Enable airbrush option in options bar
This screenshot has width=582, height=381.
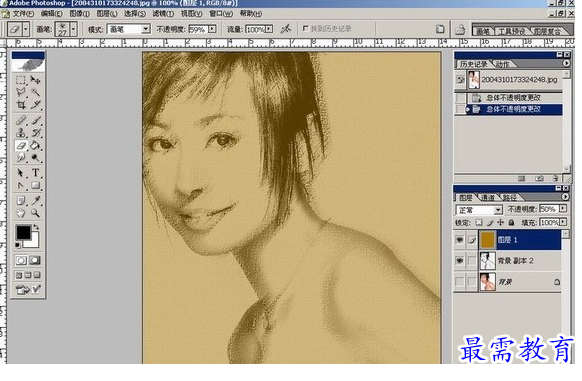tap(286, 29)
